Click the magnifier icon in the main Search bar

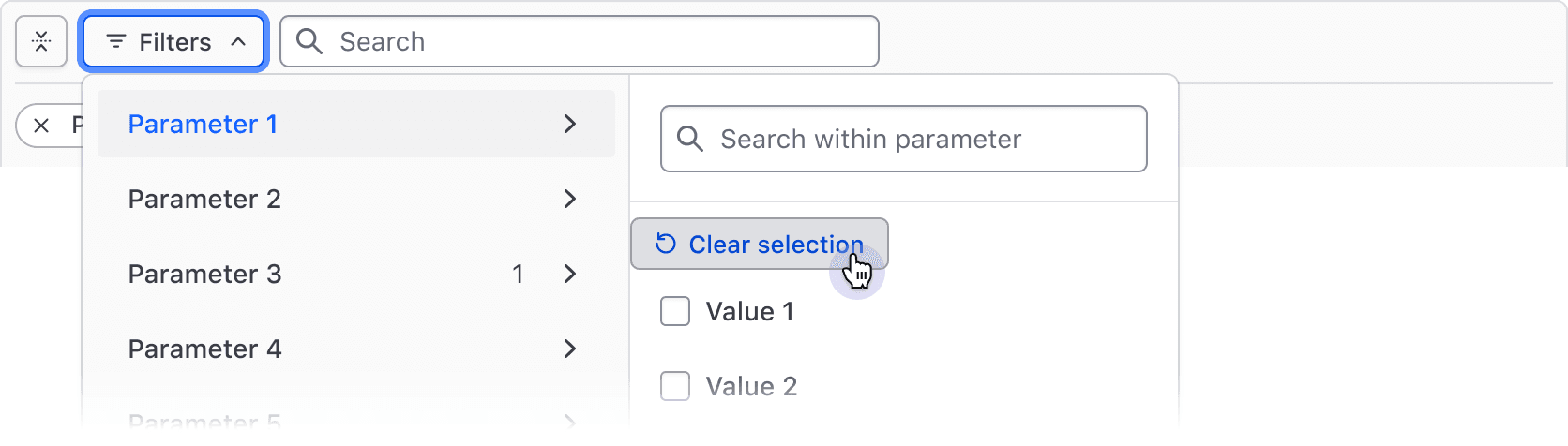[309, 41]
